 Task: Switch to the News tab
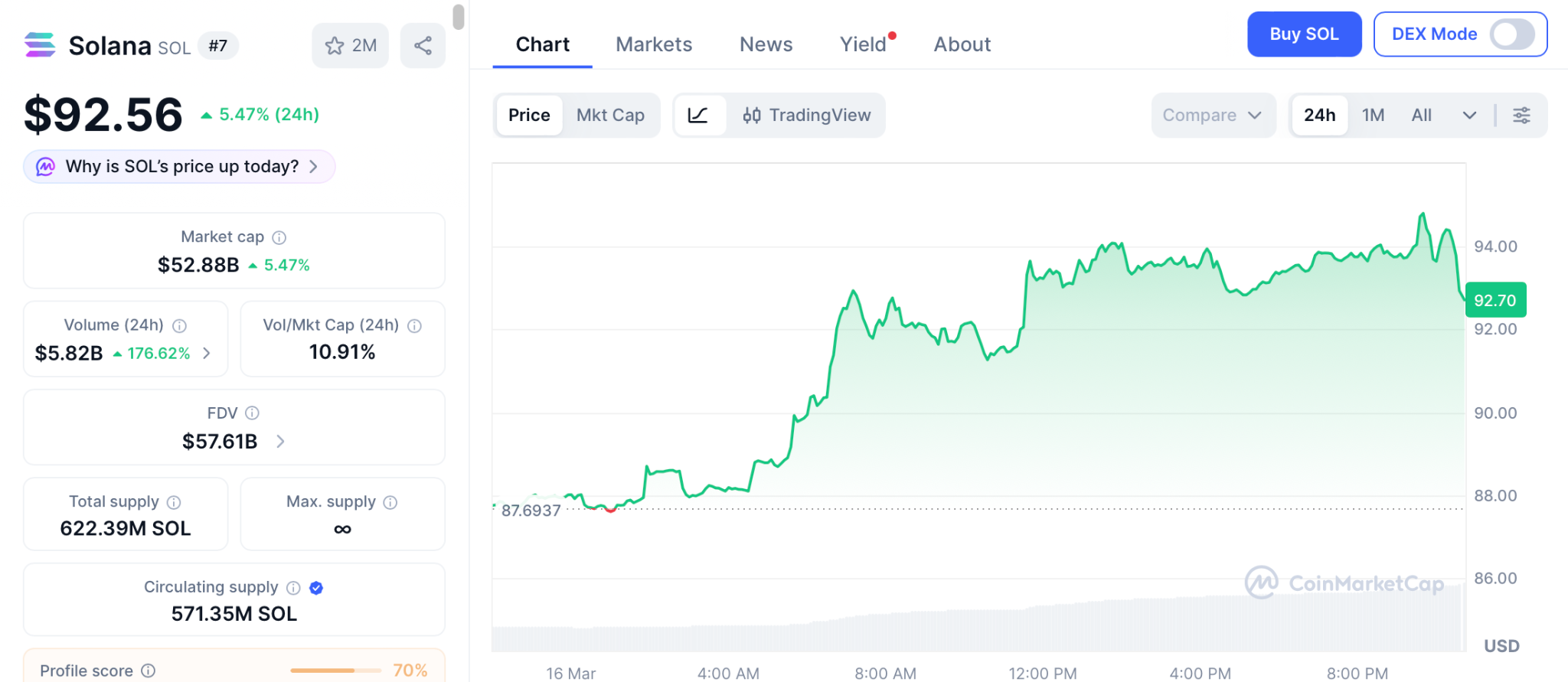coord(766,44)
